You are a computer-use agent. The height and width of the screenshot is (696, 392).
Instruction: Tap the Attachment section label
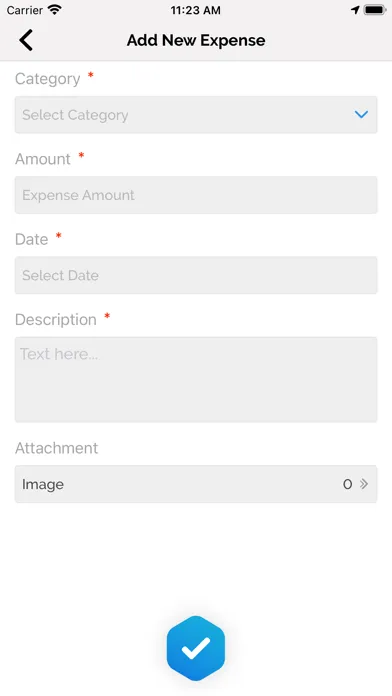click(56, 448)
